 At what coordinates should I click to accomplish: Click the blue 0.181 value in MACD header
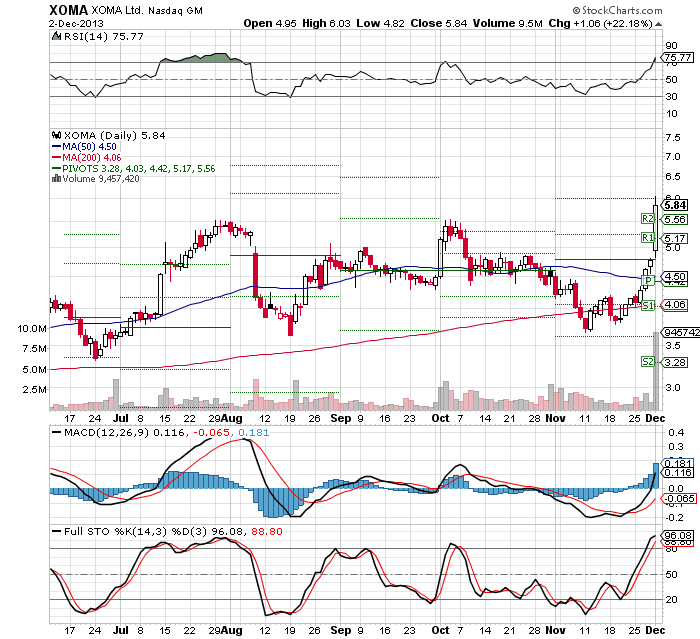pos(254,432)
